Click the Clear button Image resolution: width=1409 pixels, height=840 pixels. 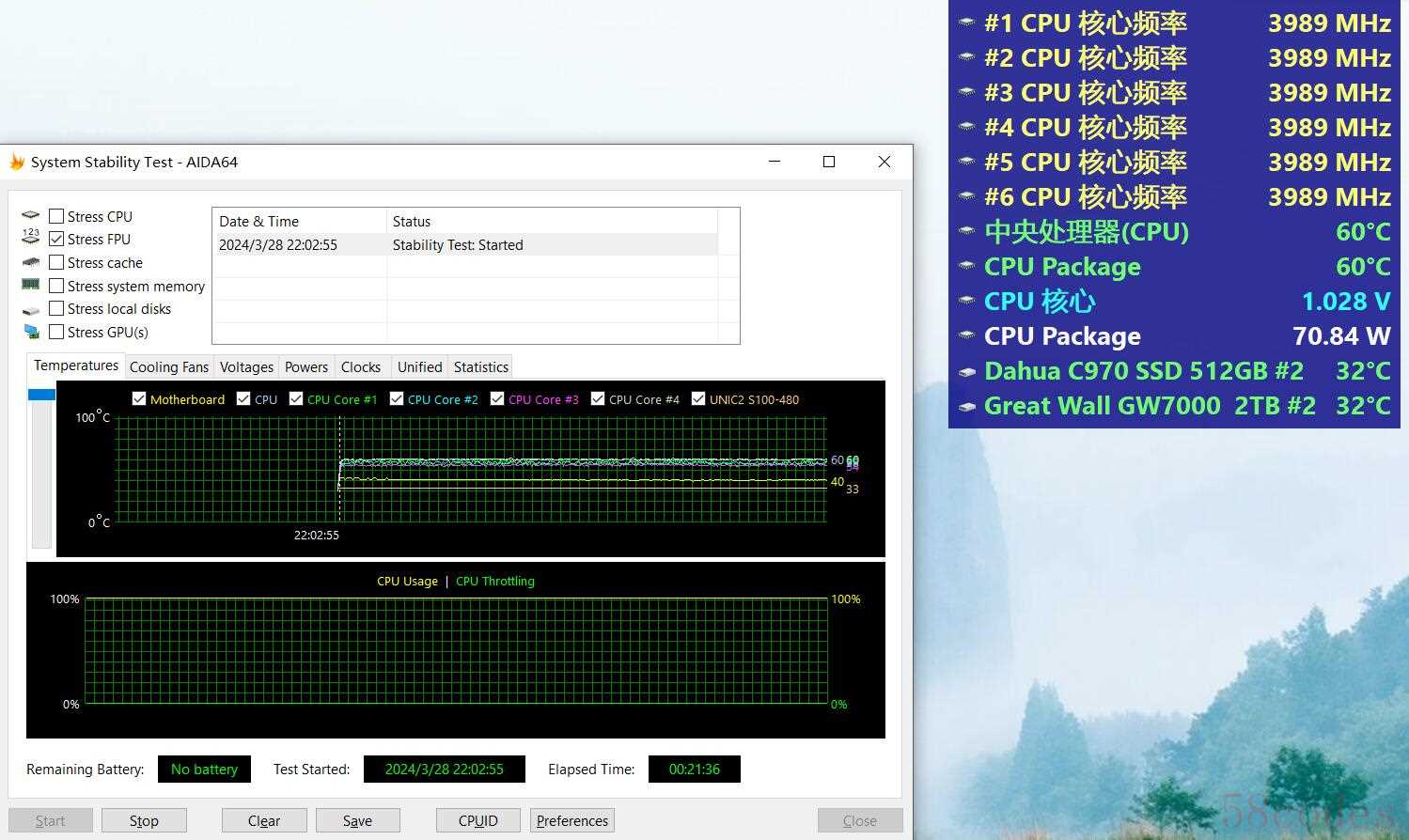pyautogui.click(x=264, y=820)
